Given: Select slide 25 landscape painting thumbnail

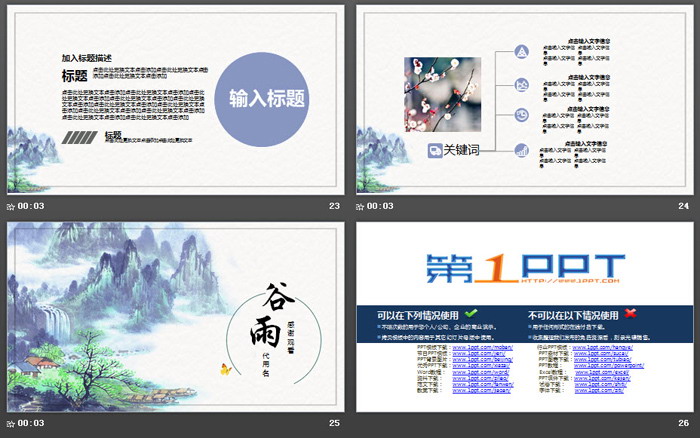Looking at the screenshot, I should pyautogui.click(x=175, y=317).
